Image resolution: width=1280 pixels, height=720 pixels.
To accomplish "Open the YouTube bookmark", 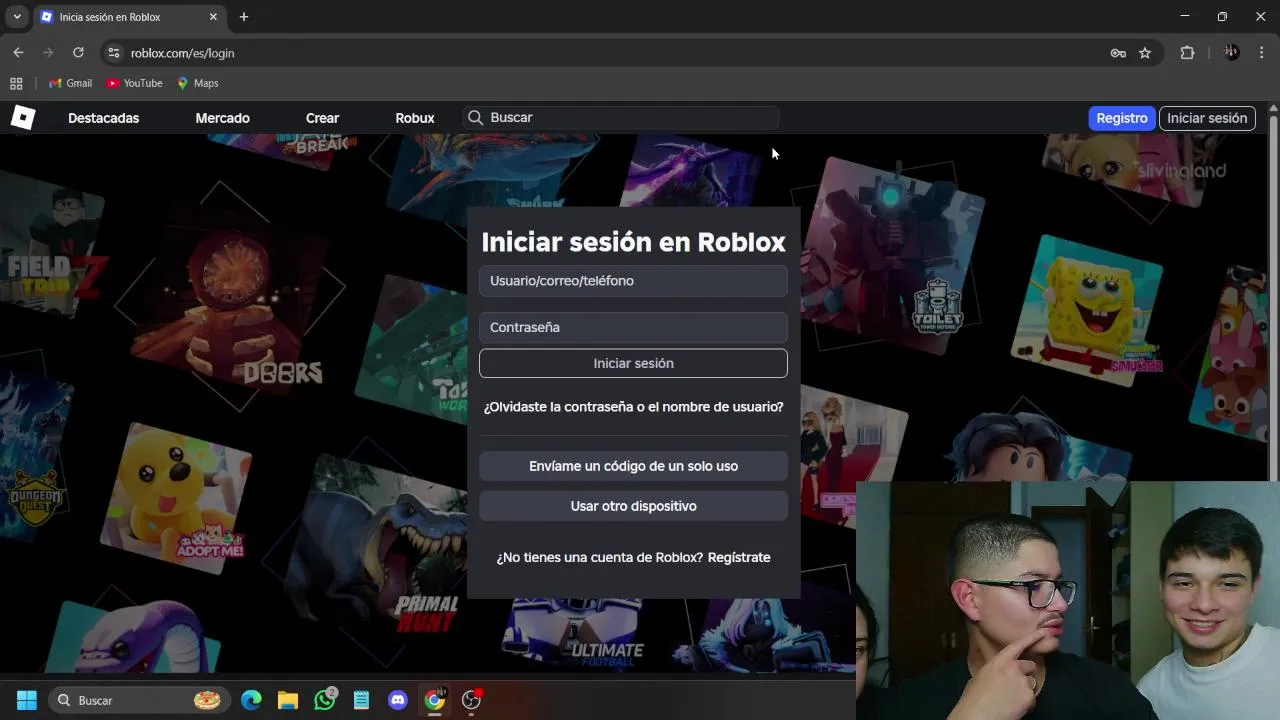I will [134, 83].
